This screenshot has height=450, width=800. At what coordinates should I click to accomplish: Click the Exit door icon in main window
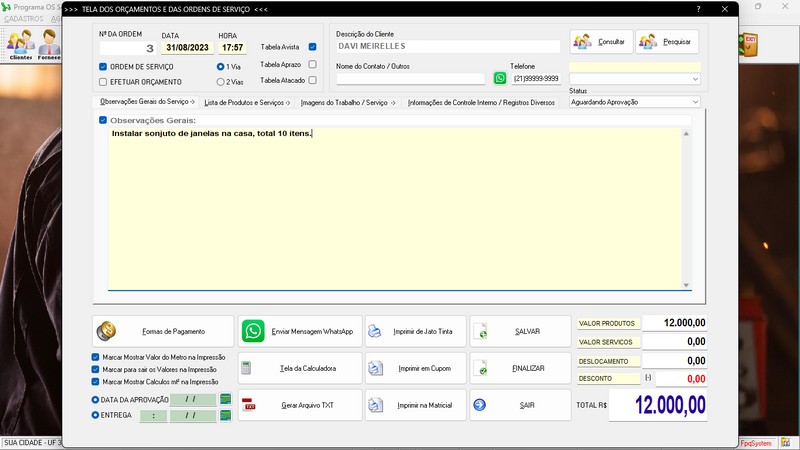coord(748,45)
